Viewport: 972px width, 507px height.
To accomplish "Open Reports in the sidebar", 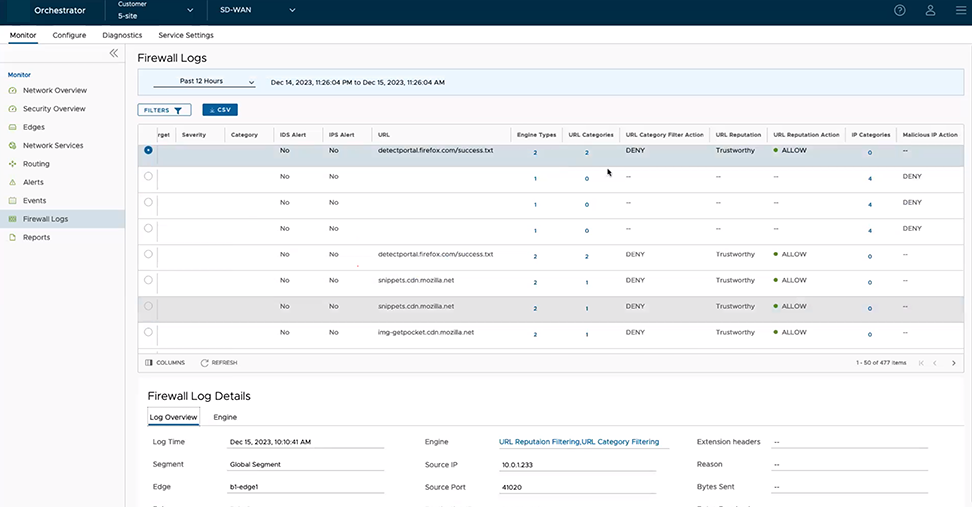I will (x=36, y=237).
